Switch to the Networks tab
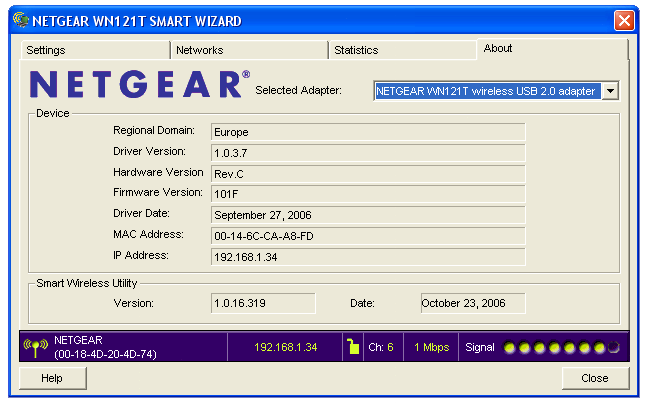Screen dimensions: 647x404 tap(249, 50)
